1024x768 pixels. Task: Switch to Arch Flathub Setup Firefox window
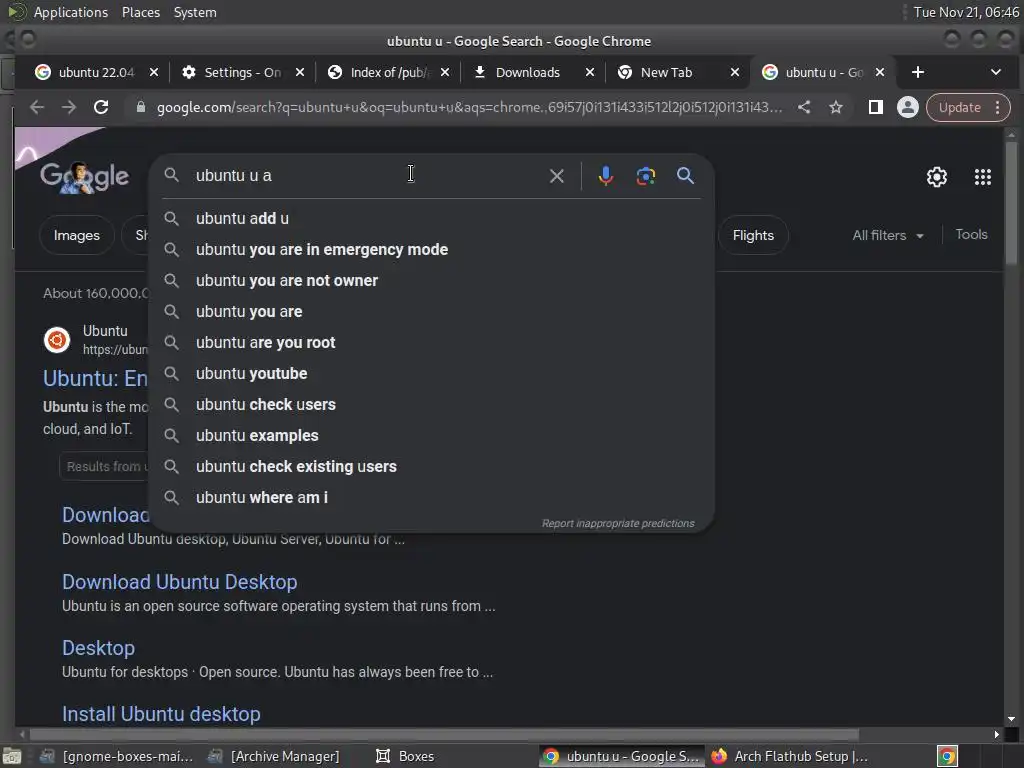pos(790,756)
